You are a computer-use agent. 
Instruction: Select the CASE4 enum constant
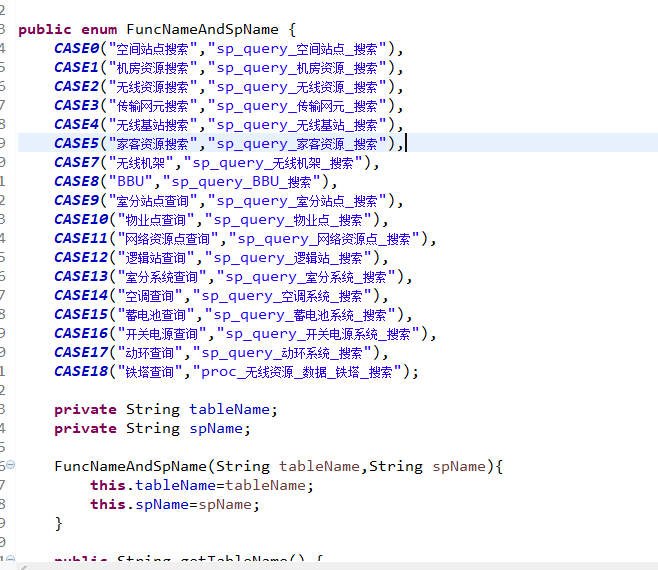[76, 124]
